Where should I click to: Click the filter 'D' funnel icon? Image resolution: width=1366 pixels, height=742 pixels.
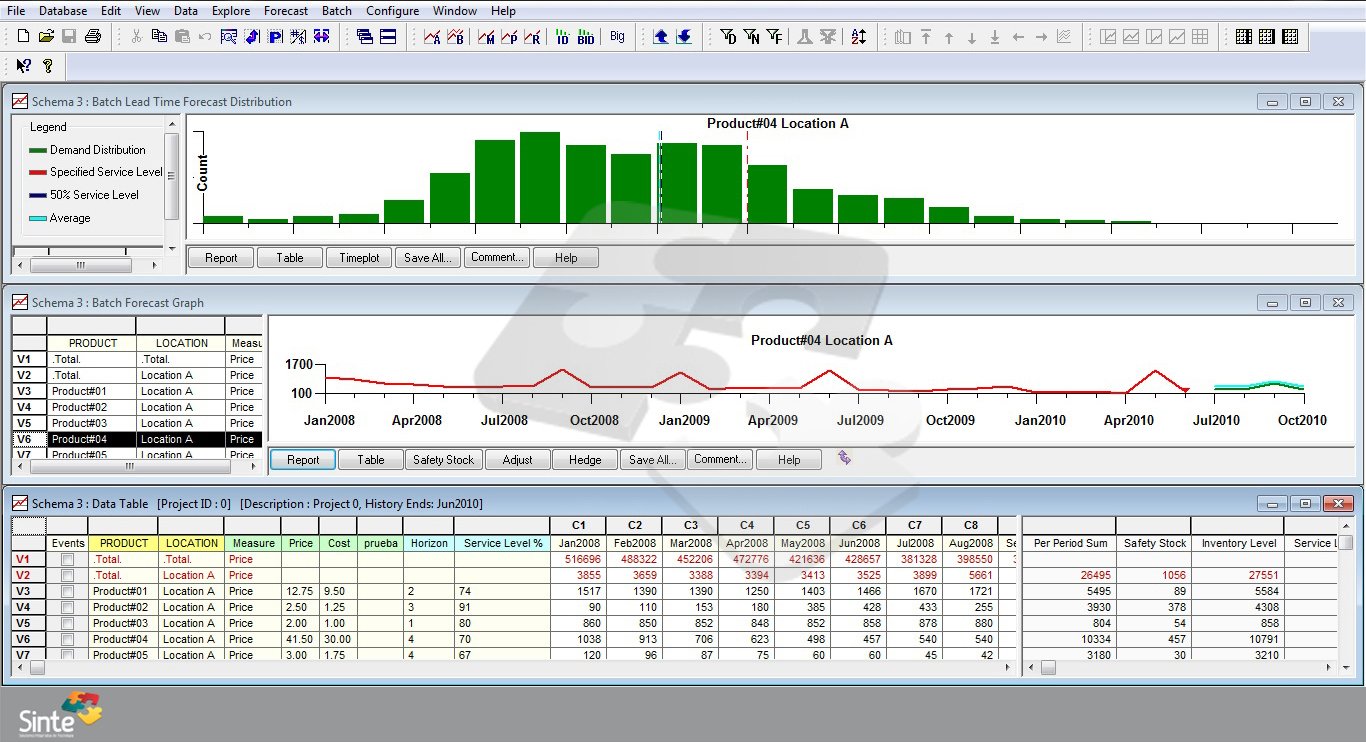[x=728, y=37]
